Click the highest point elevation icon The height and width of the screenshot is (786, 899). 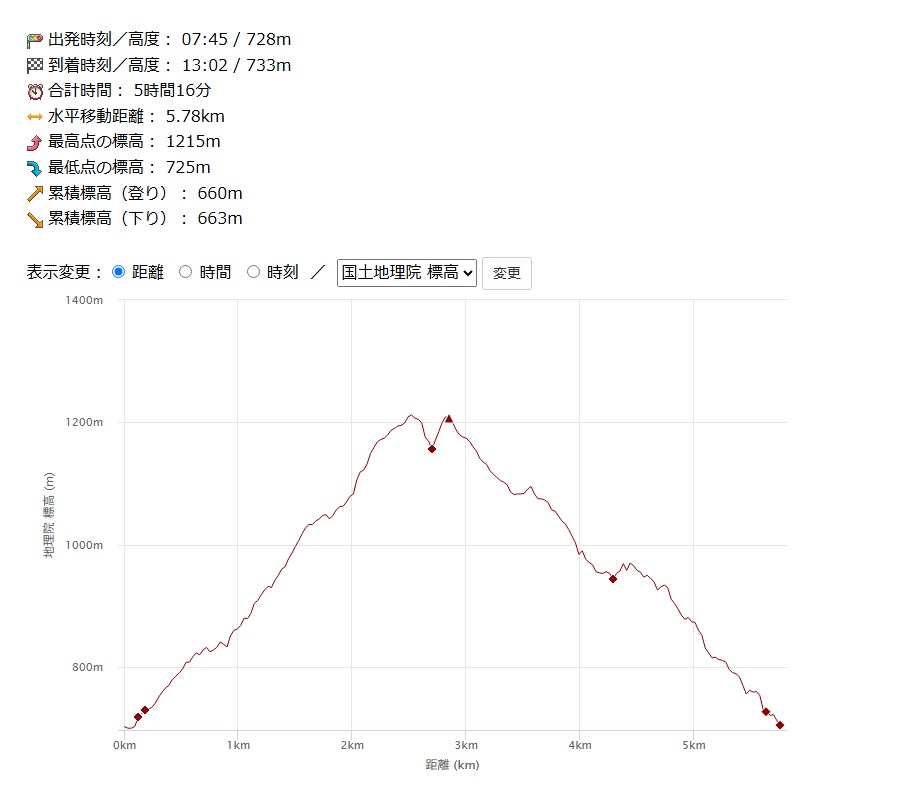point(35,142)
